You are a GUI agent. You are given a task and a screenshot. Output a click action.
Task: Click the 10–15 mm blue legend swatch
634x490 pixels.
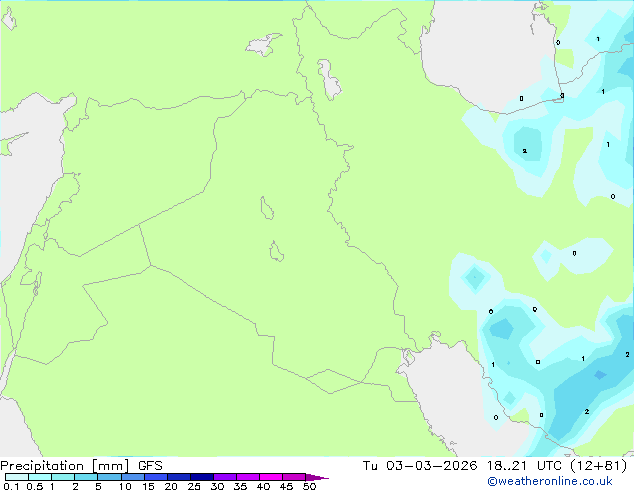point(133,477)
